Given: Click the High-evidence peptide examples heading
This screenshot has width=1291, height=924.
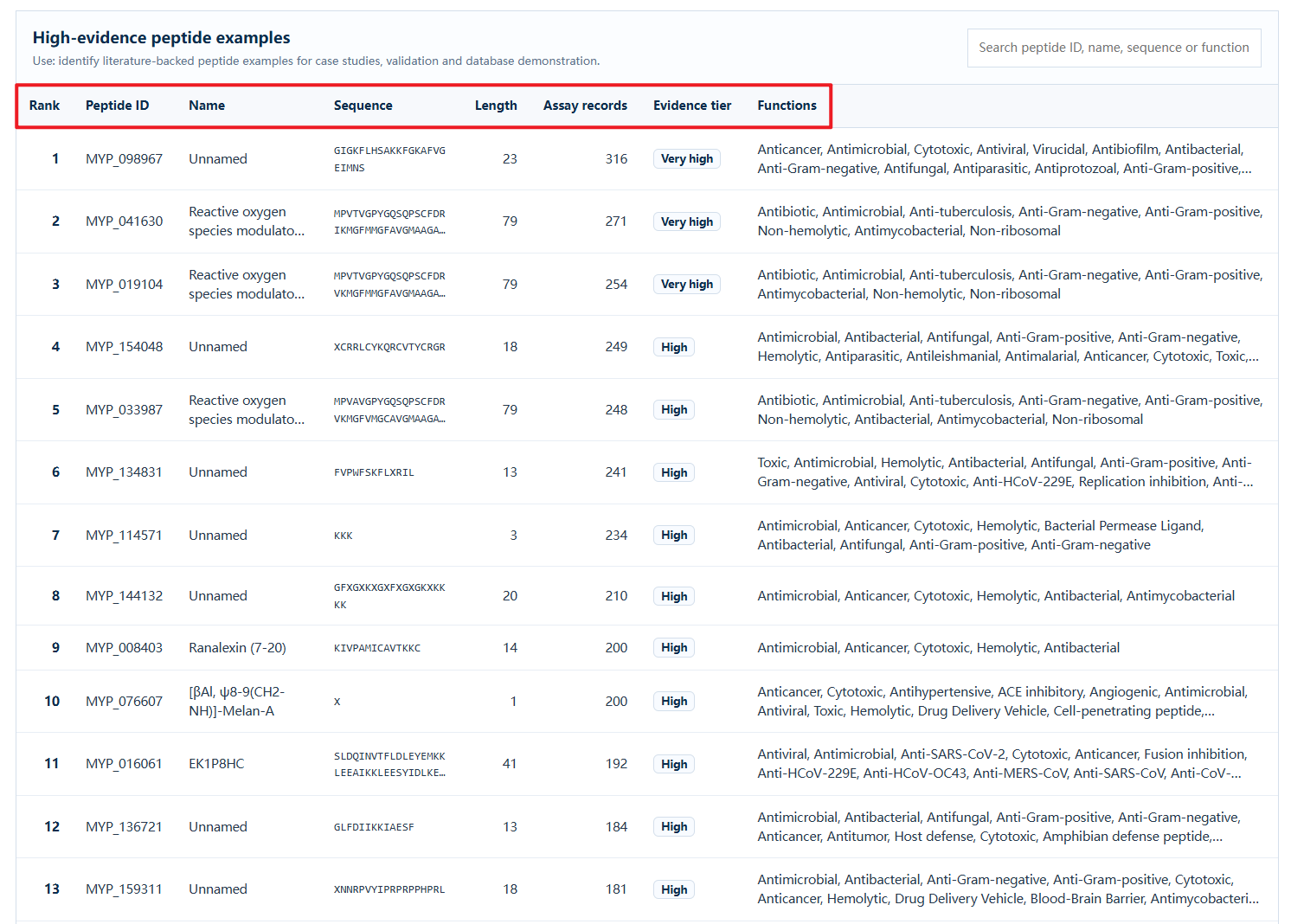Looking at the screenshot, I should [x=161, y=38].
